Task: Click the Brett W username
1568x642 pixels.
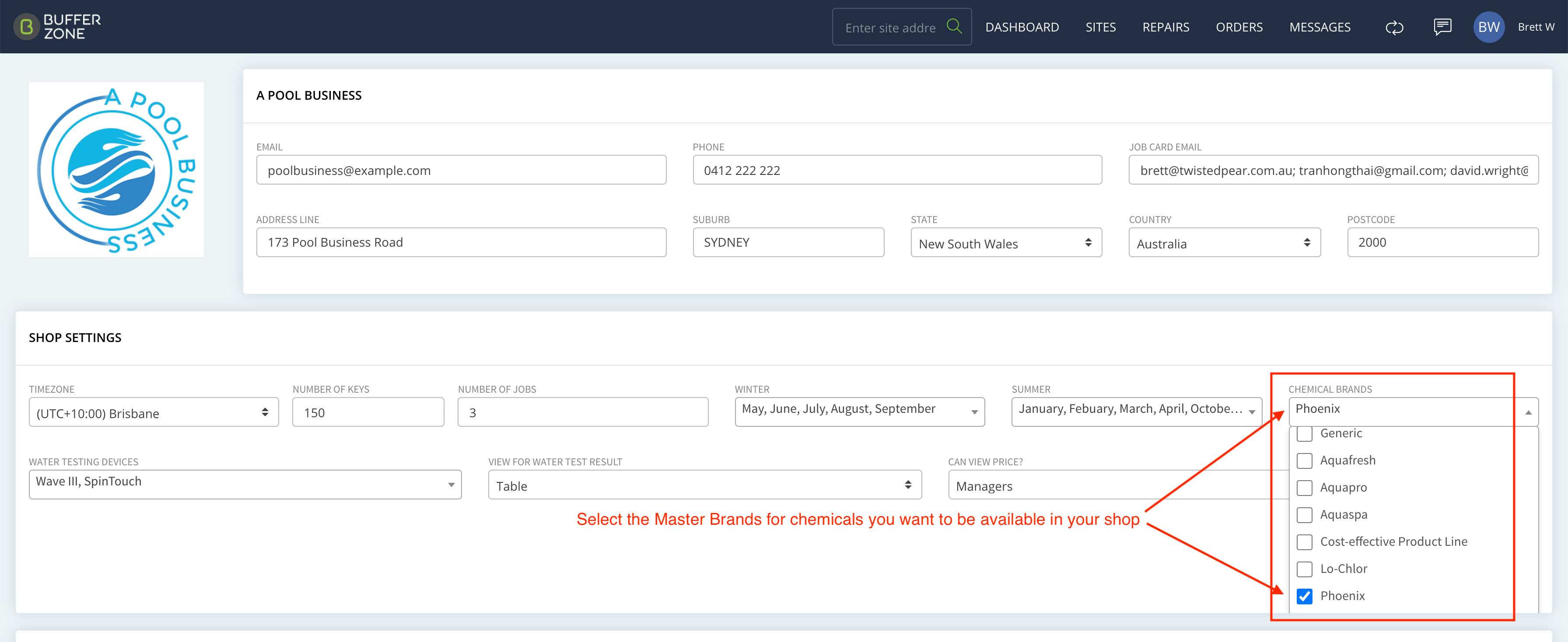Action: pos(1536,27)
